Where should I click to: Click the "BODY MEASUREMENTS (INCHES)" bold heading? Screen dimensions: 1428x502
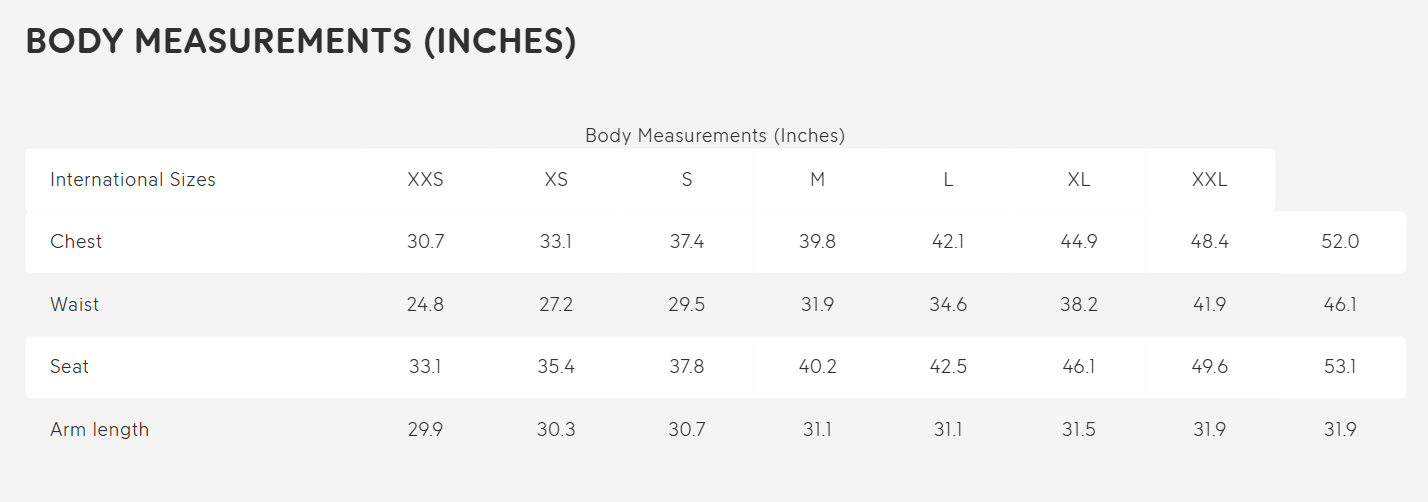pos(301,42)
